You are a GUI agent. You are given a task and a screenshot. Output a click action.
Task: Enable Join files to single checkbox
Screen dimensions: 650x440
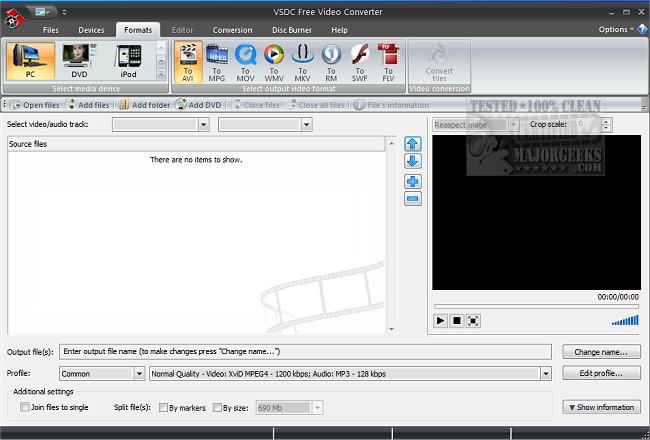[x=25, y=407]
